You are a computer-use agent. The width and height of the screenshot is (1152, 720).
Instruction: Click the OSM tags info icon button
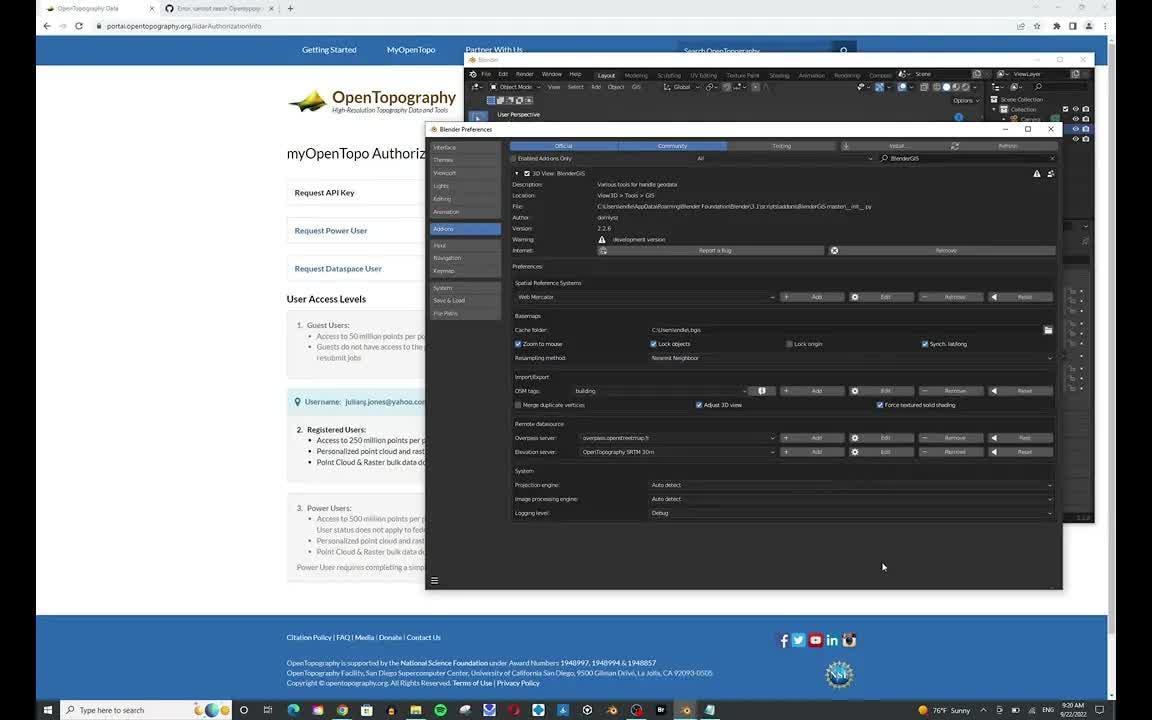click(762, 391)
